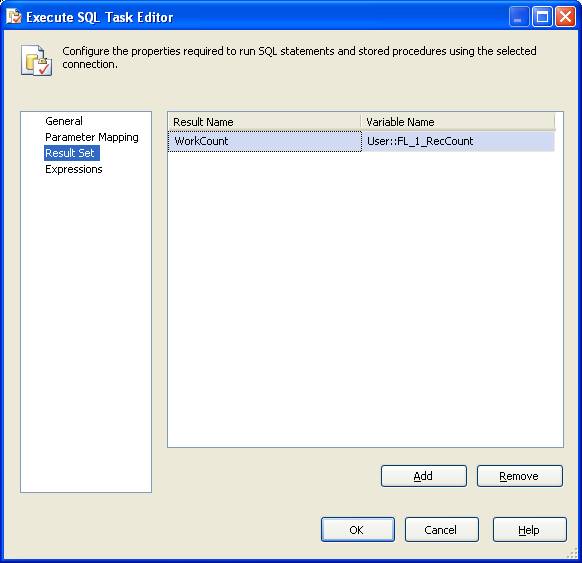
Task: Click the Add button
Action: [x=424, y=476]
